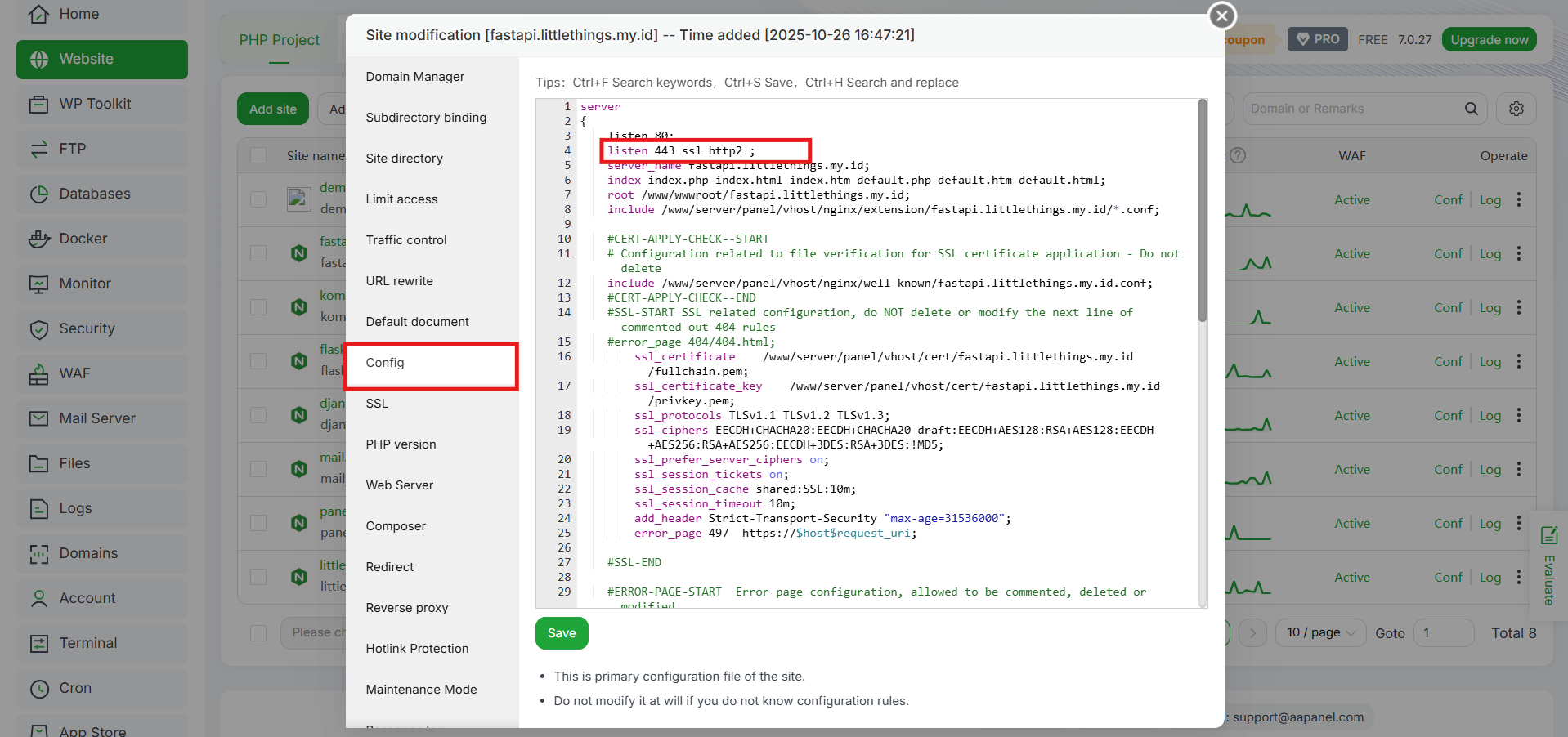
Task: Click the Home sidebar icon
Action: click(x=38, y=14)
